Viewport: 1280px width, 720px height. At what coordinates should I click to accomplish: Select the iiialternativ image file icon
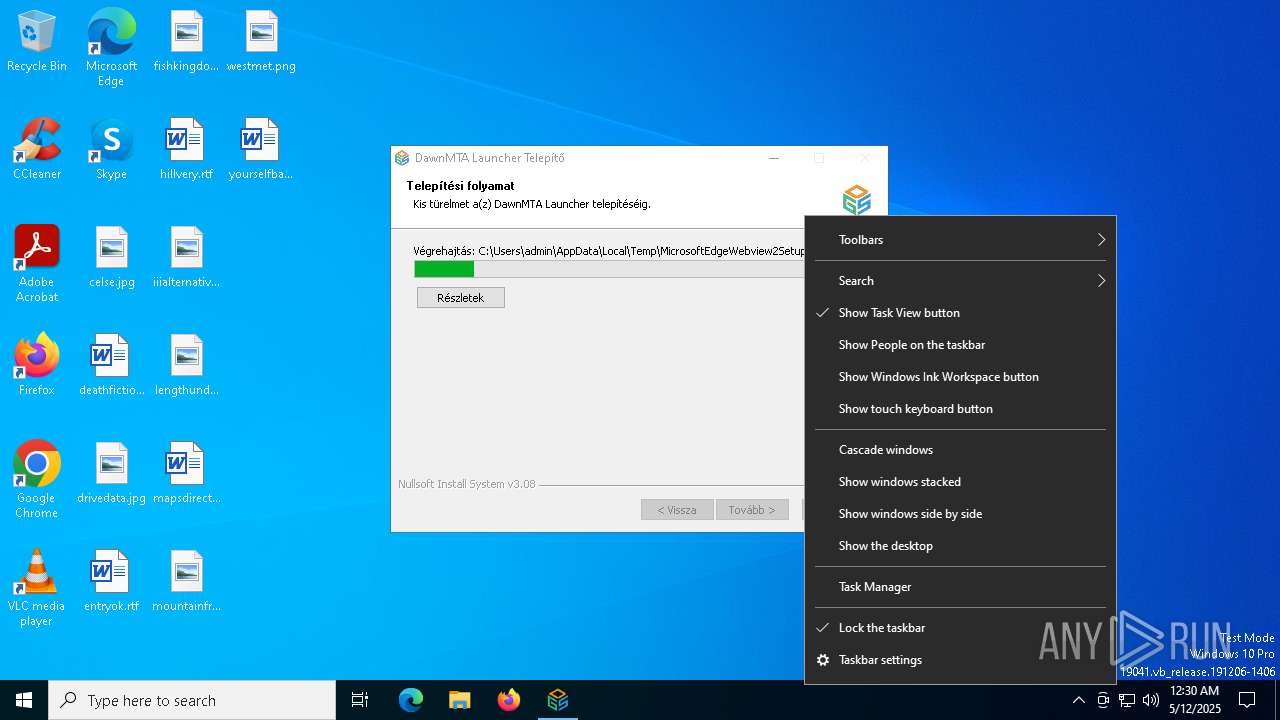[186, 258]
